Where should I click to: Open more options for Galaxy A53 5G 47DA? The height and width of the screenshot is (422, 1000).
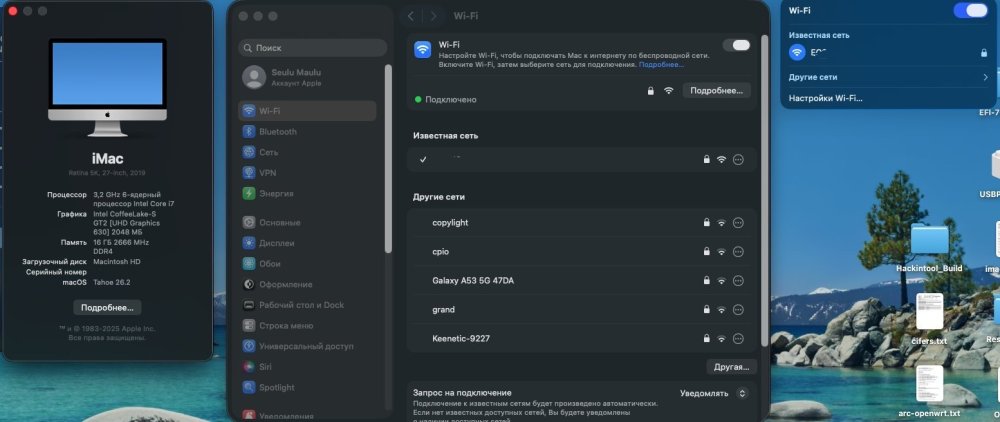point(738,280)
